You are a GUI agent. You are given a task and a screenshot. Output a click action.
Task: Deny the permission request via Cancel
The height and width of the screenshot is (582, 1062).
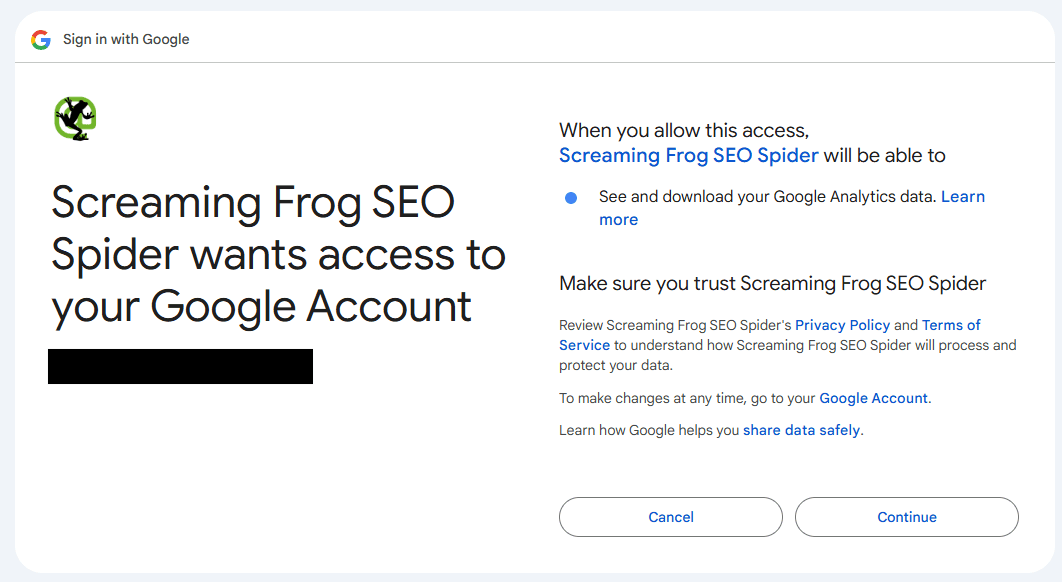point(670,517)
